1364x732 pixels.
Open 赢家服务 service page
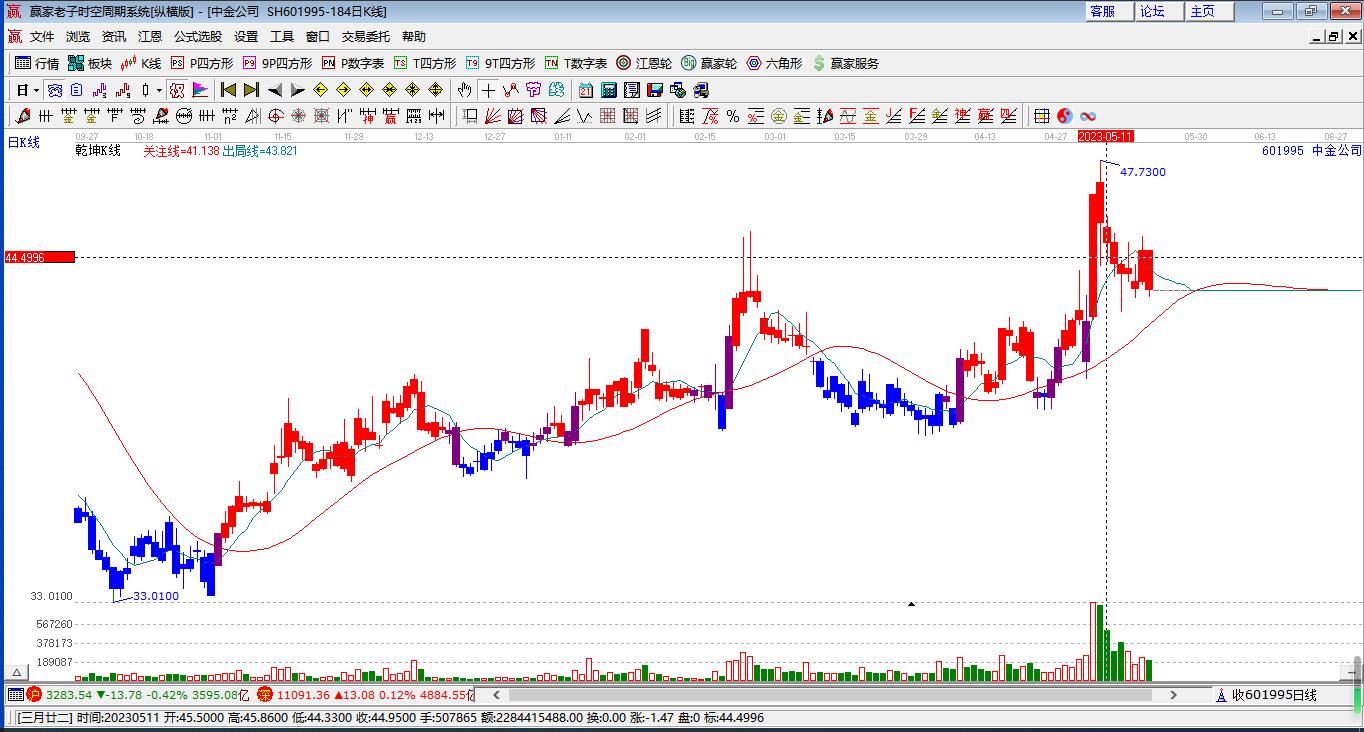[845, 63]
